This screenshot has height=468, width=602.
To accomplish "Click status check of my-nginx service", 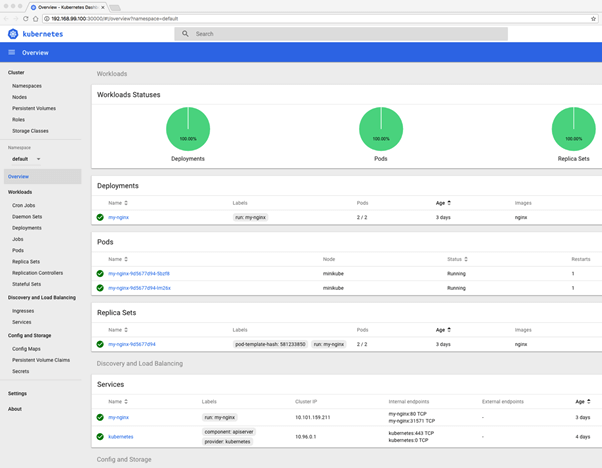I will (x=100, y=417).
